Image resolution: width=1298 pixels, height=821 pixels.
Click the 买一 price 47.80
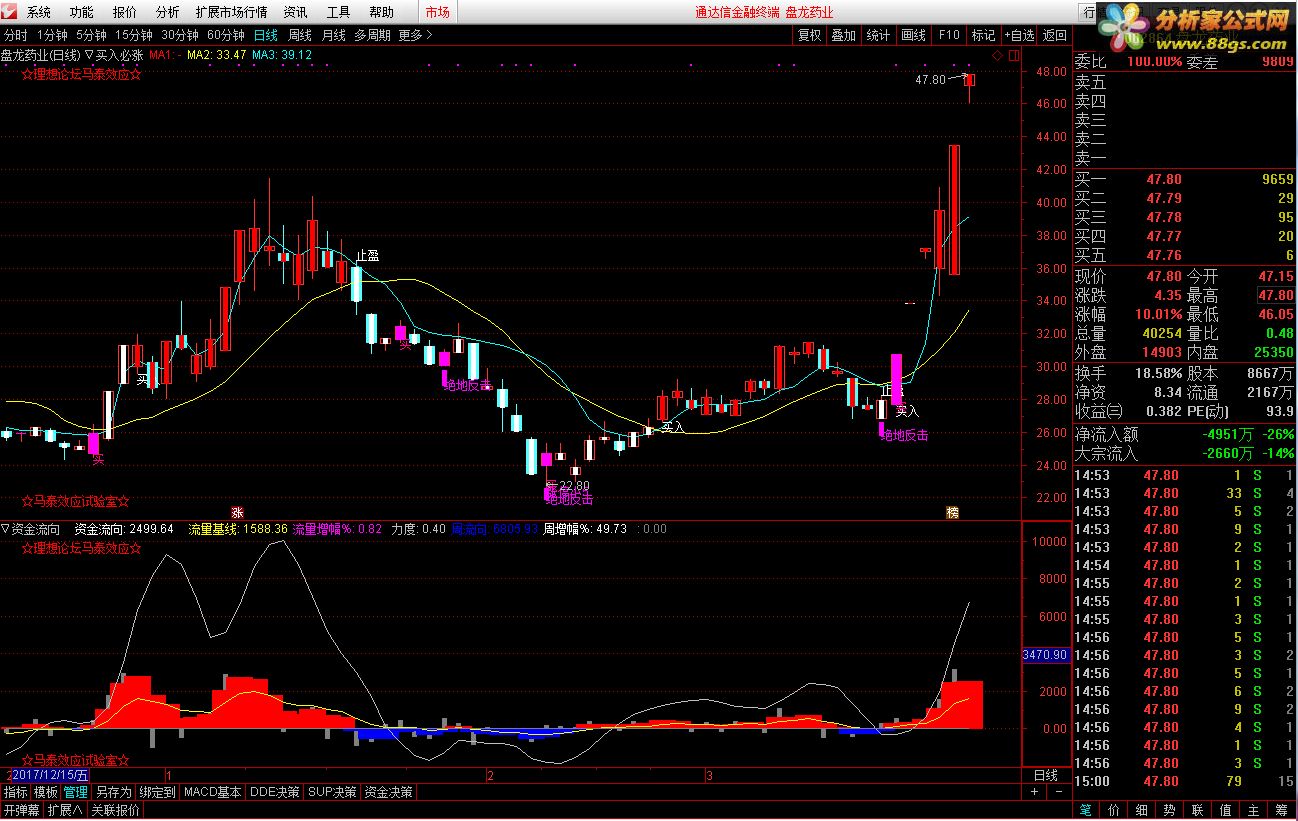(x=1163, y=179)
